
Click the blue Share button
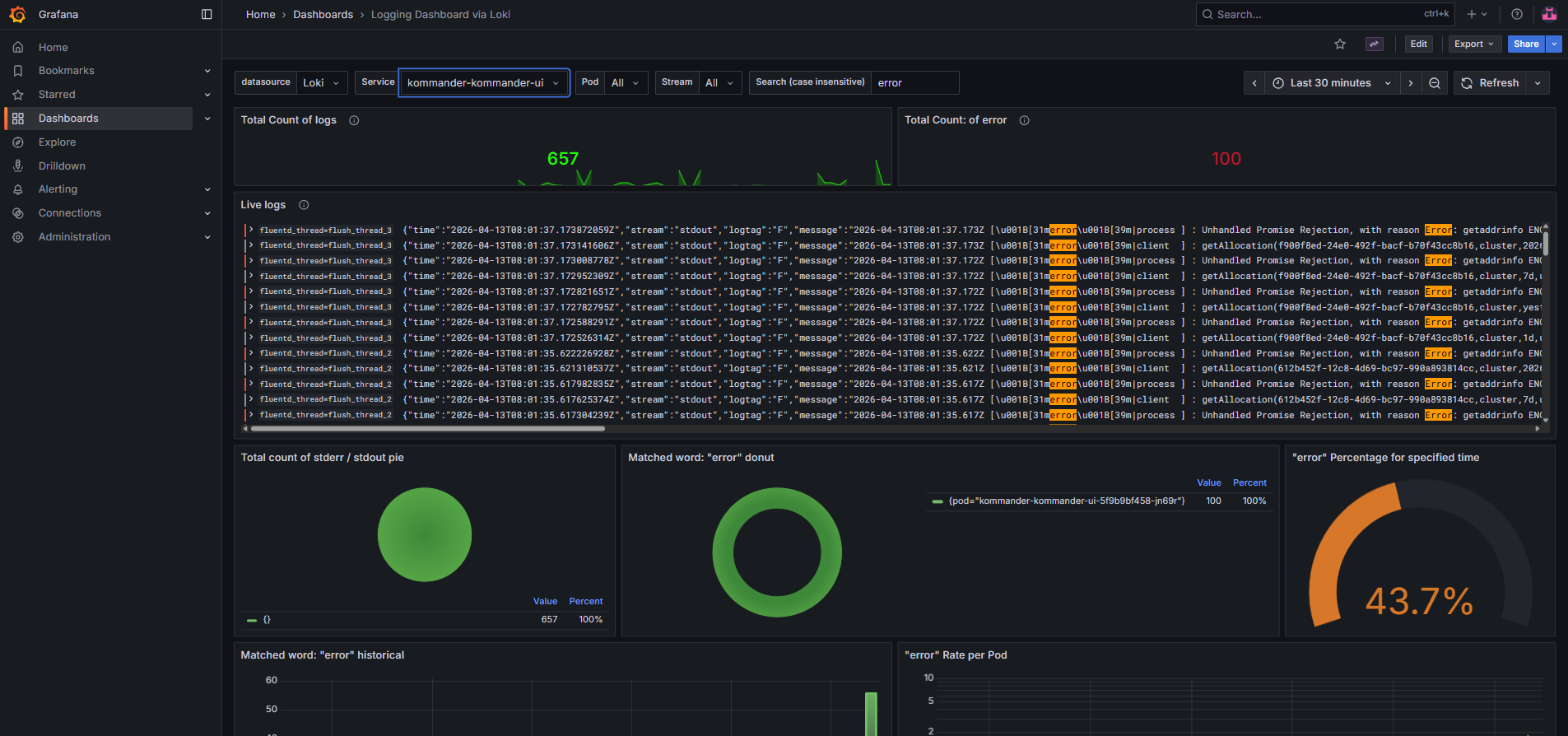click(x=1526, y=44)
